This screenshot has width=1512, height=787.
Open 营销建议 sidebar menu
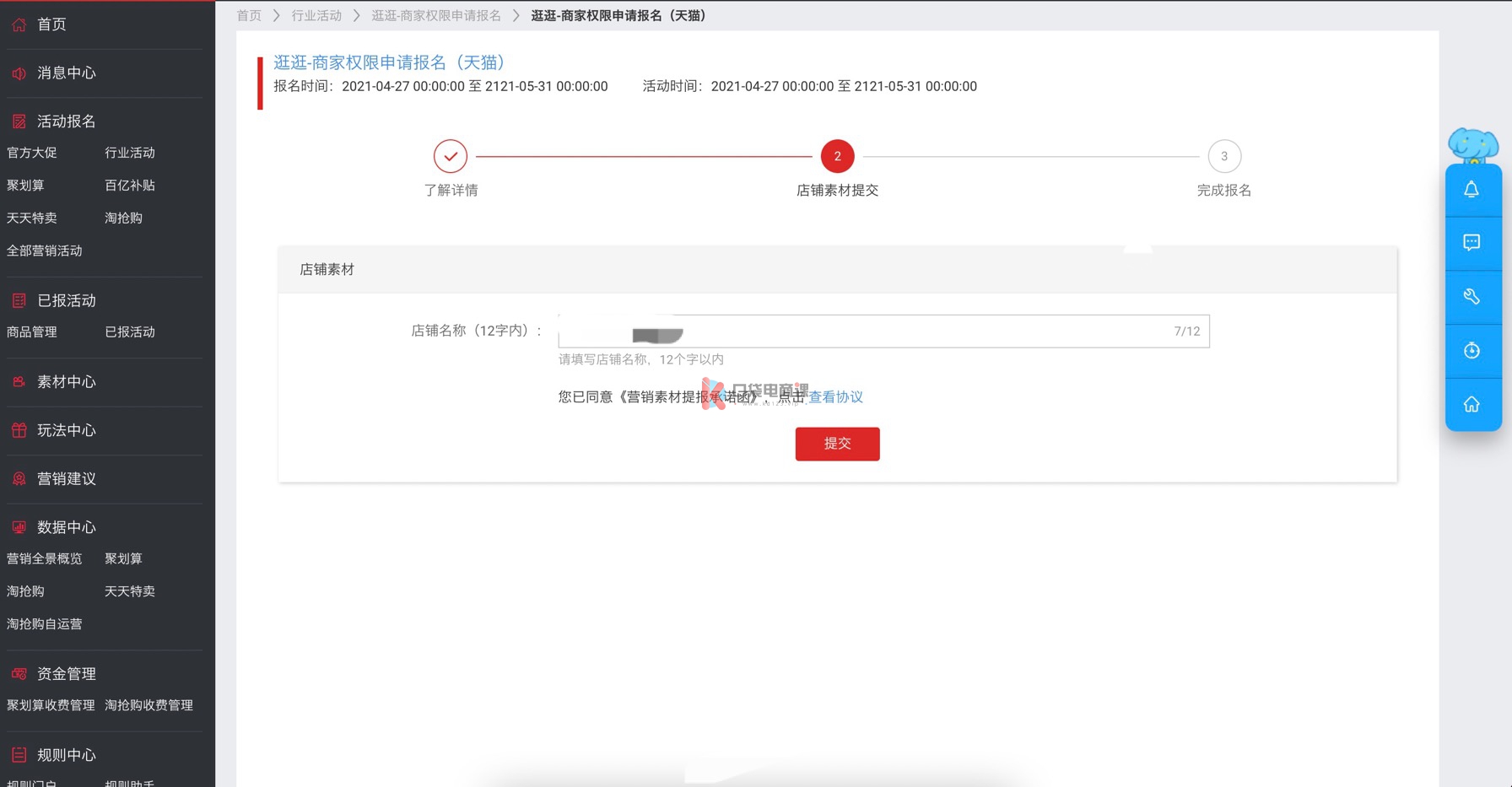(x=67, y=479)
